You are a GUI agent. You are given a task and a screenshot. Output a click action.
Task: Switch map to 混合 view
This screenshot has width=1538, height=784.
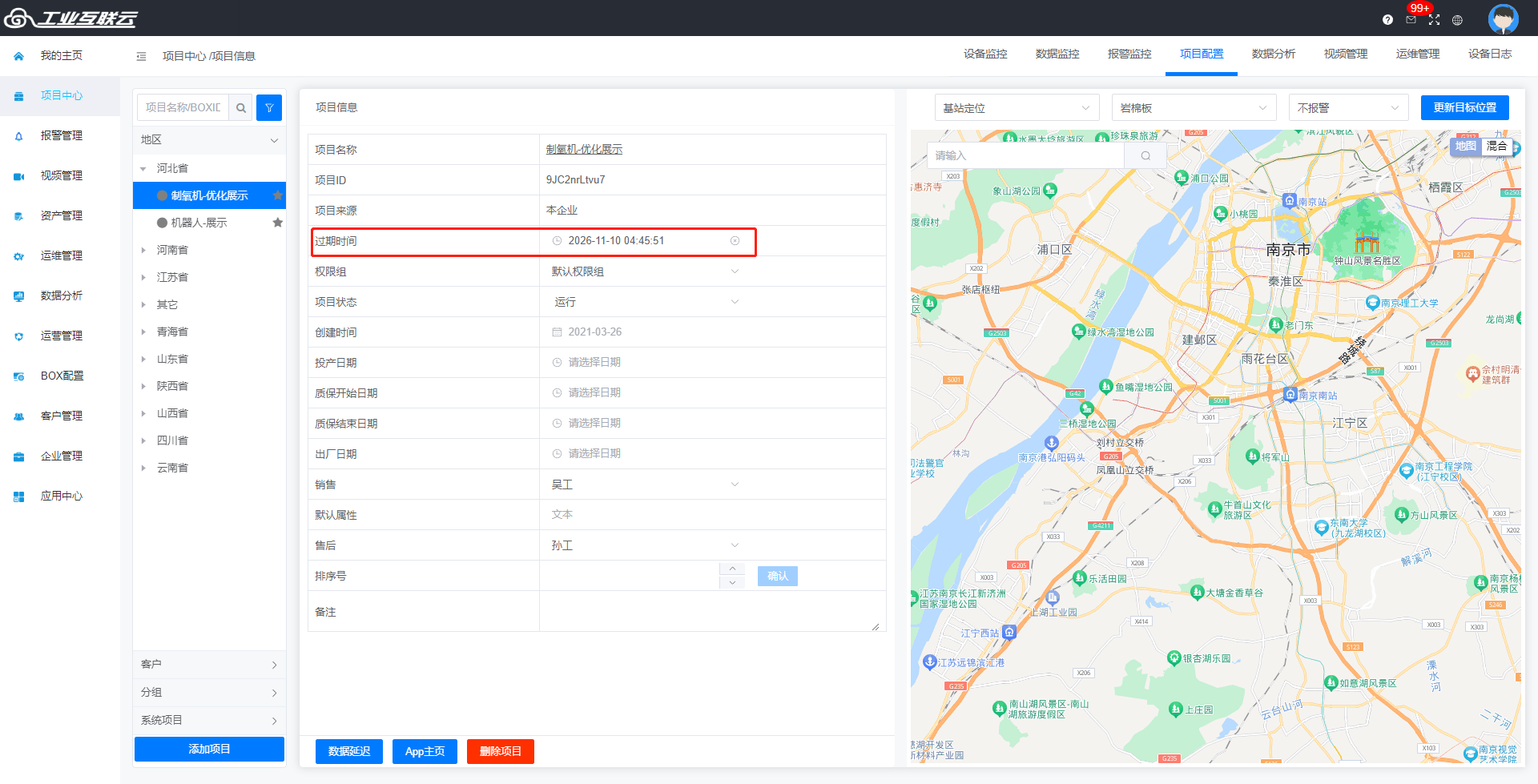(1496, 146)
